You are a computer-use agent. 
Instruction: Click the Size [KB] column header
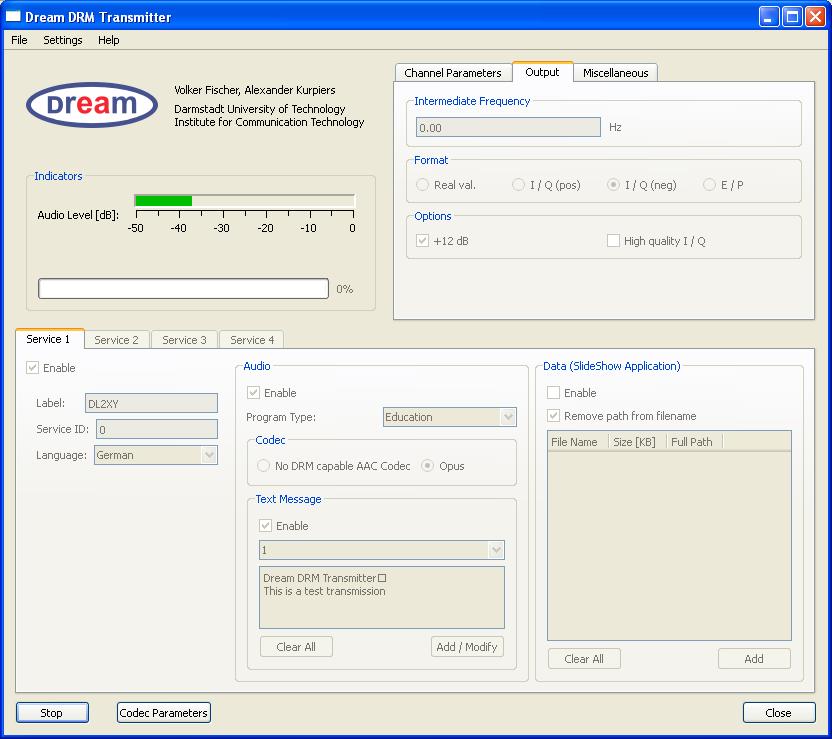pos(637,442)
